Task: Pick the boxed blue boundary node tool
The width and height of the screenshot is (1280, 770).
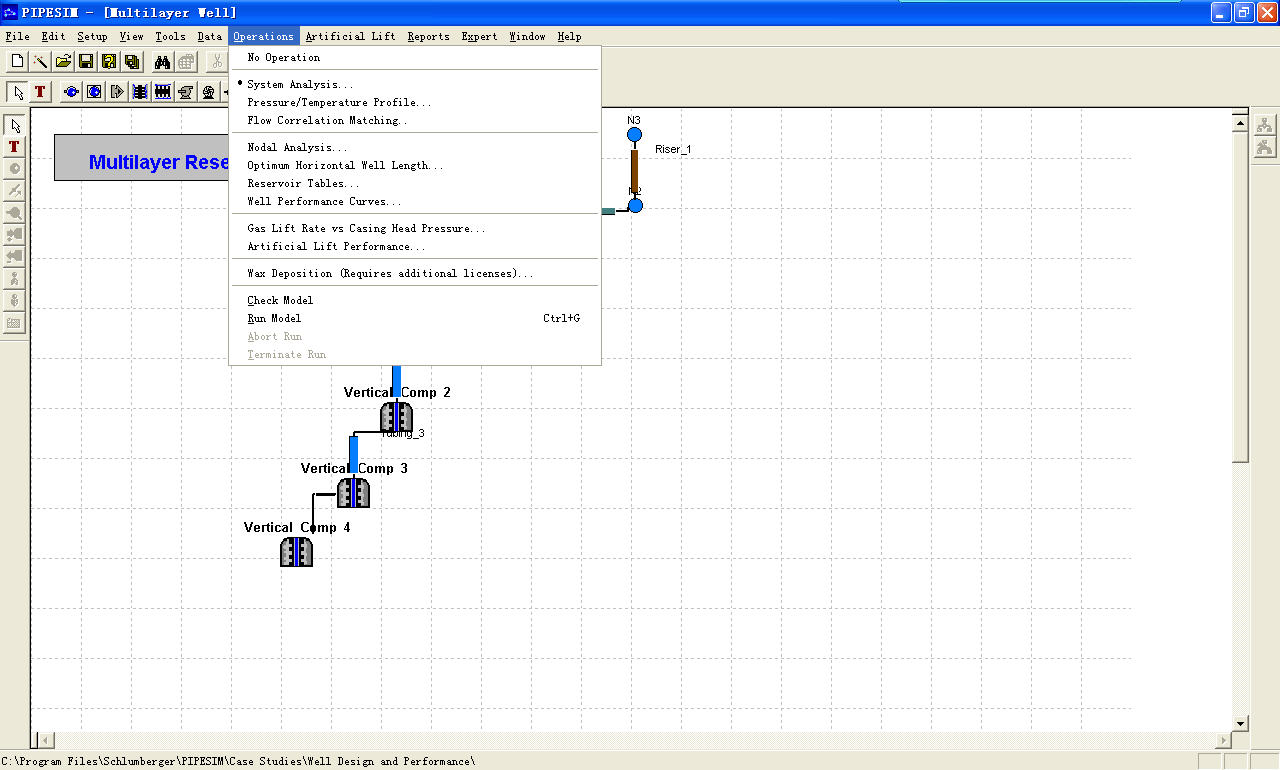Action: [94, 92]
